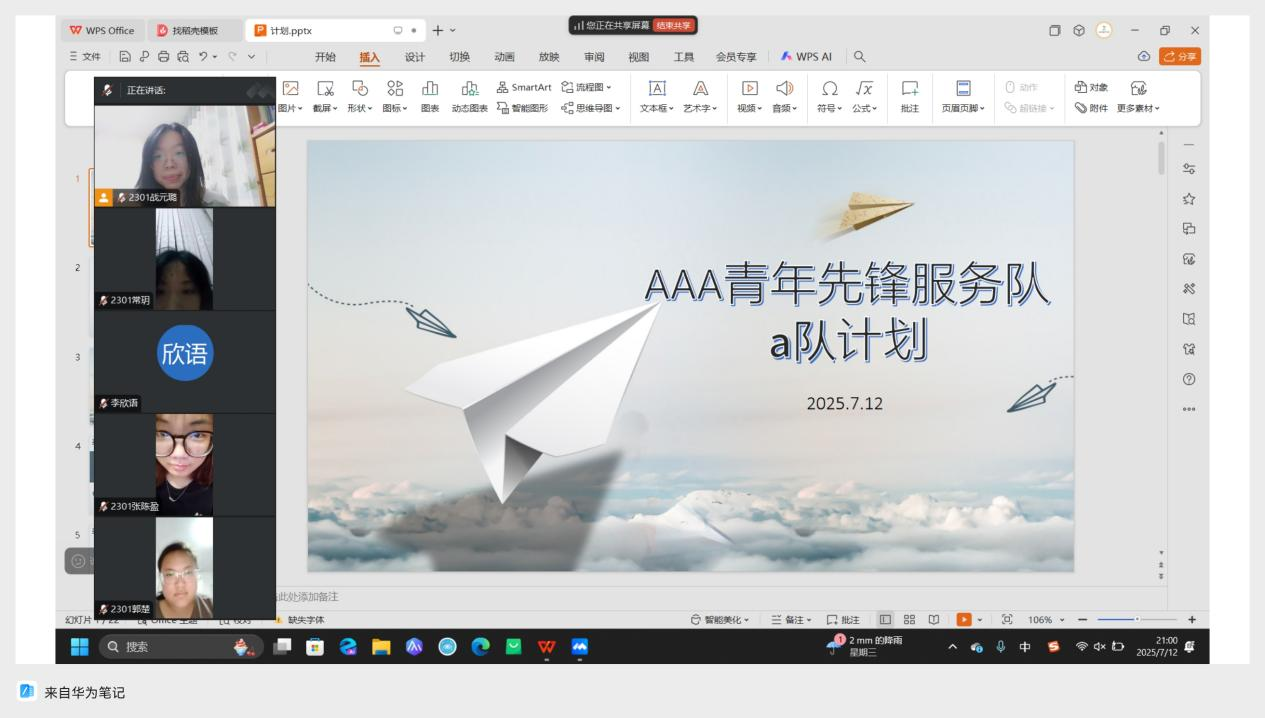Click the Comment (批注) icon in ribbon
The image size is (1265, 718).
point(909,96)
